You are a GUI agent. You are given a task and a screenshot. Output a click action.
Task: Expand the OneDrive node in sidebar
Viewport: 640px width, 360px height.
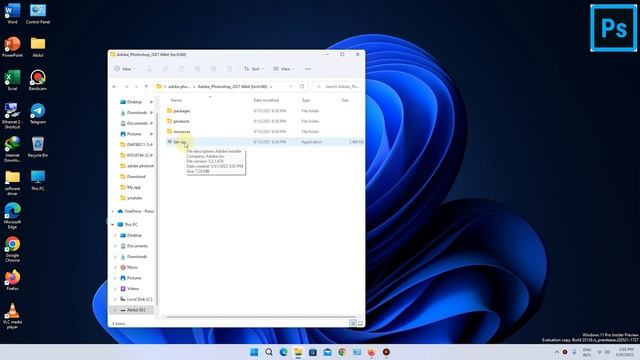113,211
